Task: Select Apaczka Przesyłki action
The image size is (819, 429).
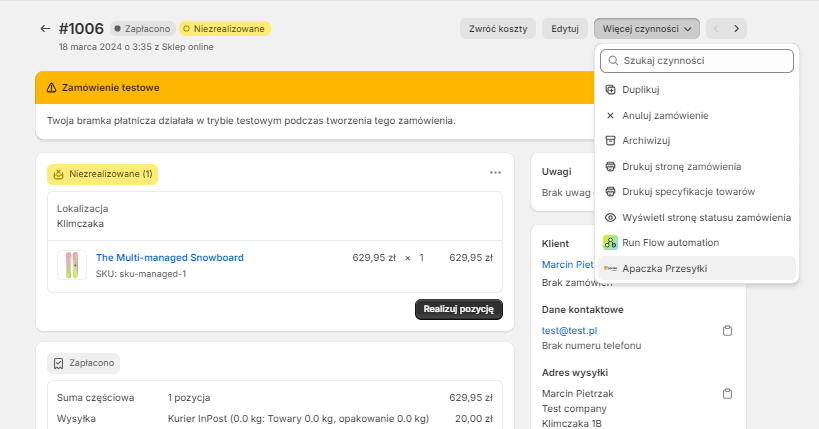Action: tap(665, 268)
